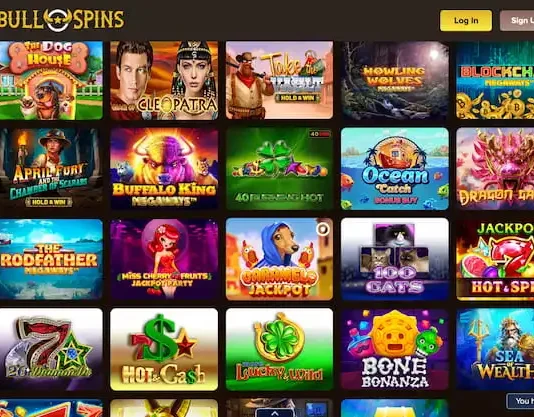
Task: Click the Log In button
Action: pos(466,20)
